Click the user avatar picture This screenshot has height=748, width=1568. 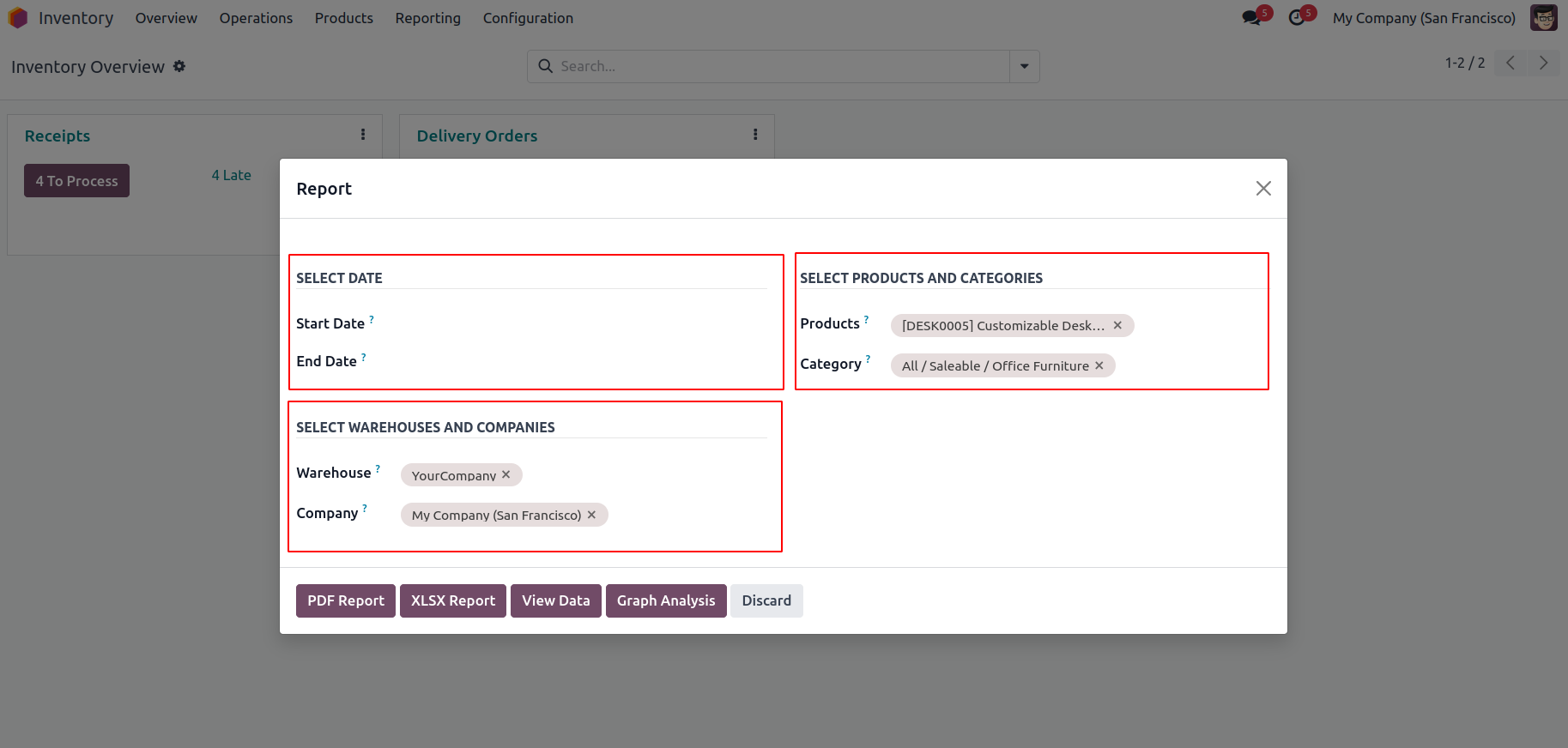coord(1543,18)
